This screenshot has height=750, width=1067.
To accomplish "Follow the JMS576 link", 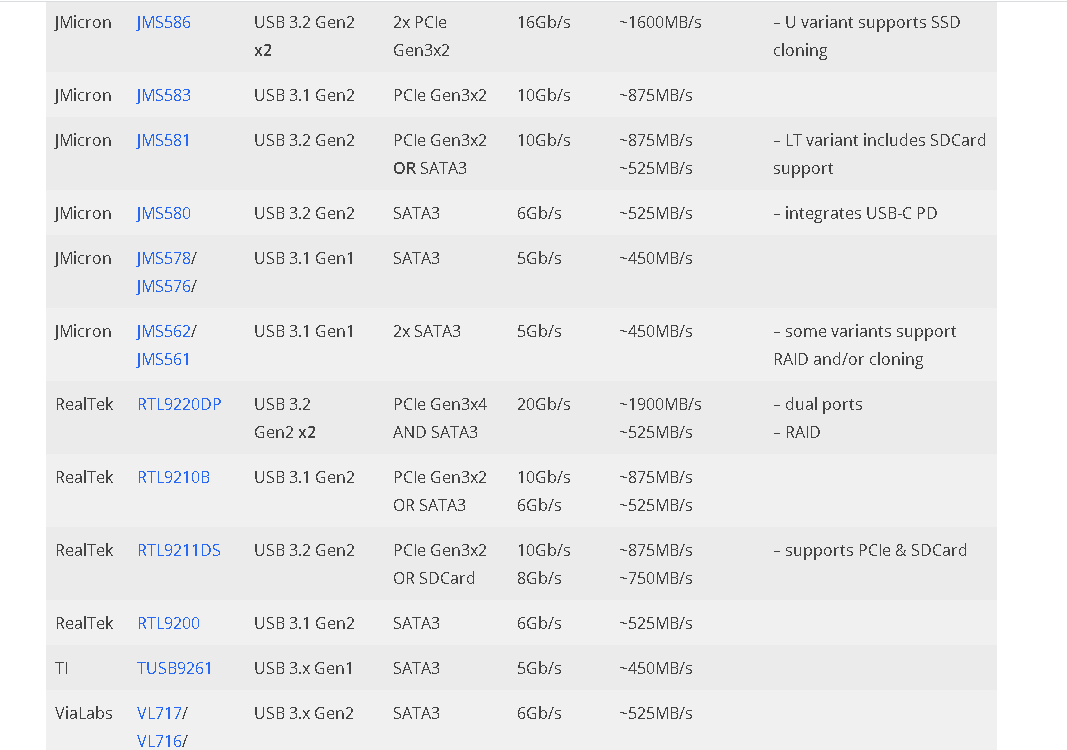I will 163,287.
